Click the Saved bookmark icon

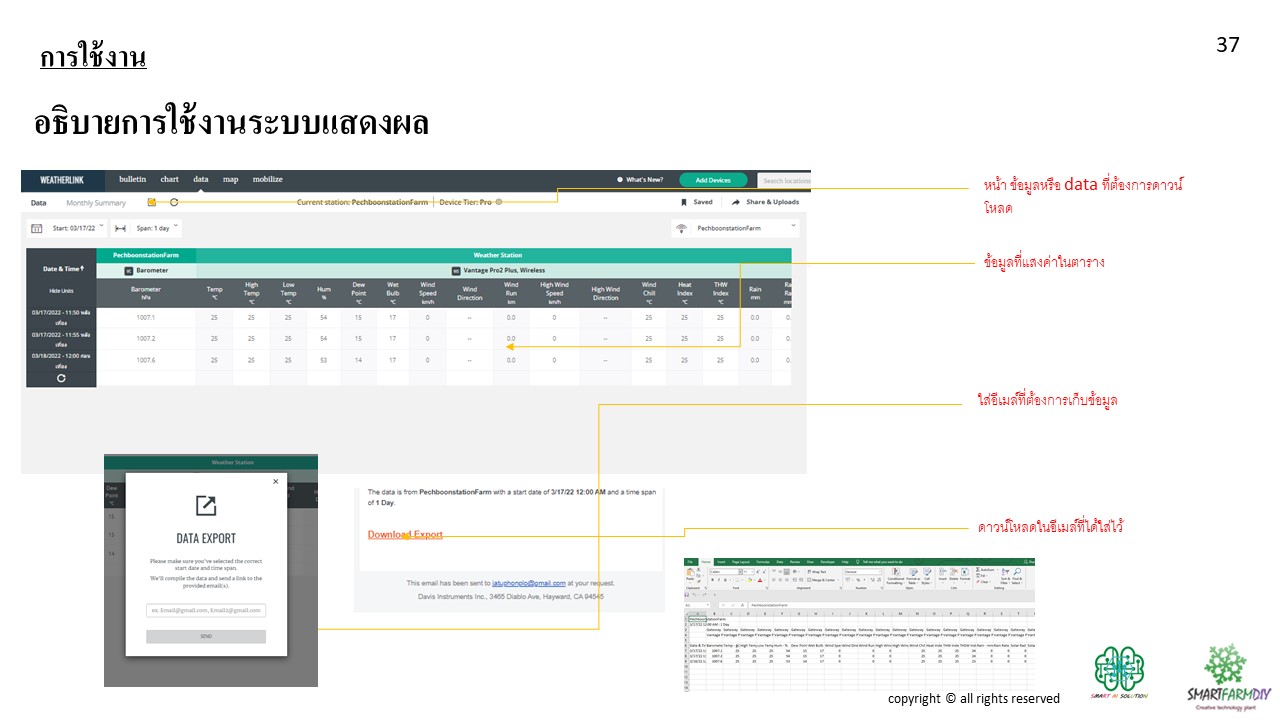coord(683,202)
